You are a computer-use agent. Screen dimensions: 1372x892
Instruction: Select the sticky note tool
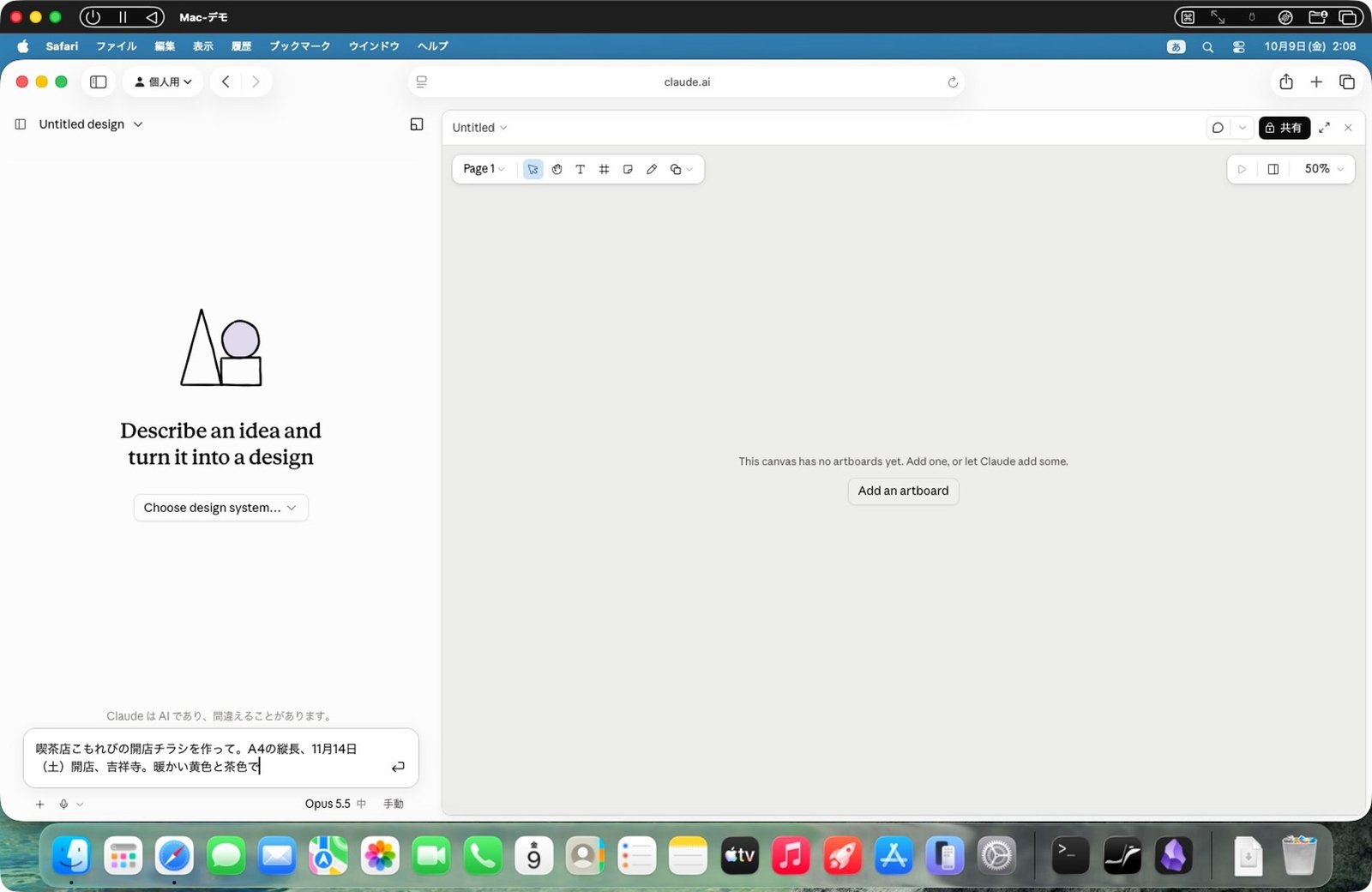(x=628, y=169)
